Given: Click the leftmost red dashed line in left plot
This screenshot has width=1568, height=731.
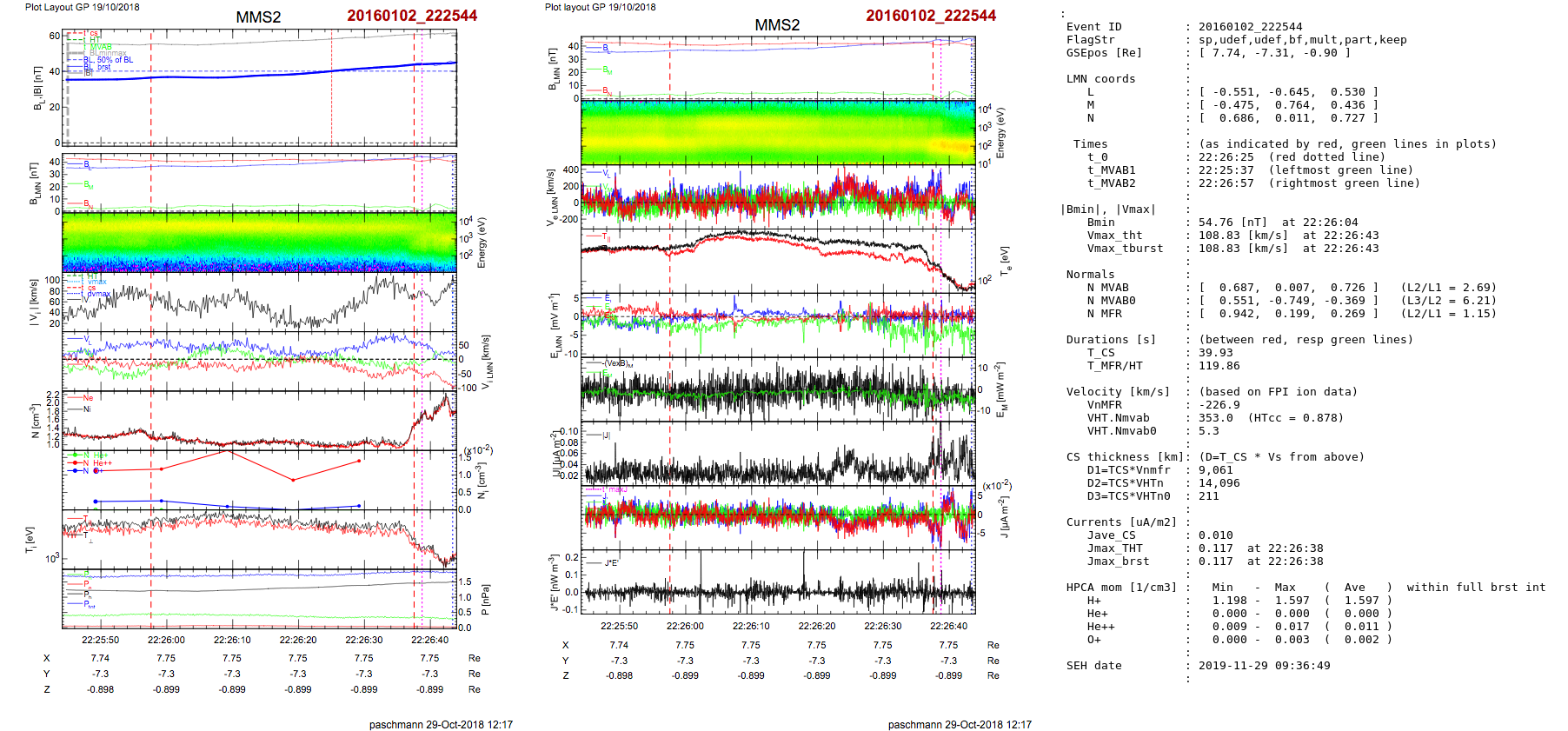Looking at the screenshot, I should click(151, 261).
